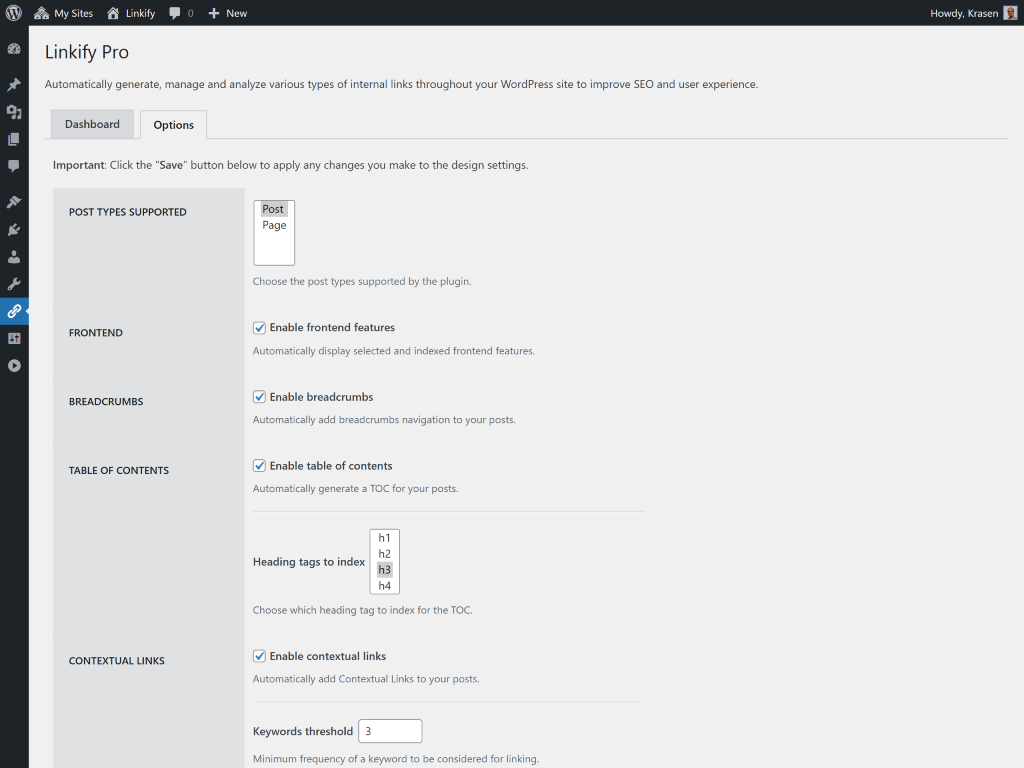The width and height of the screenshot is (1024, 768).
Task: Toggle the Enable contextual links checkbox
Action: pyautogui.click(x=259, y=656)
